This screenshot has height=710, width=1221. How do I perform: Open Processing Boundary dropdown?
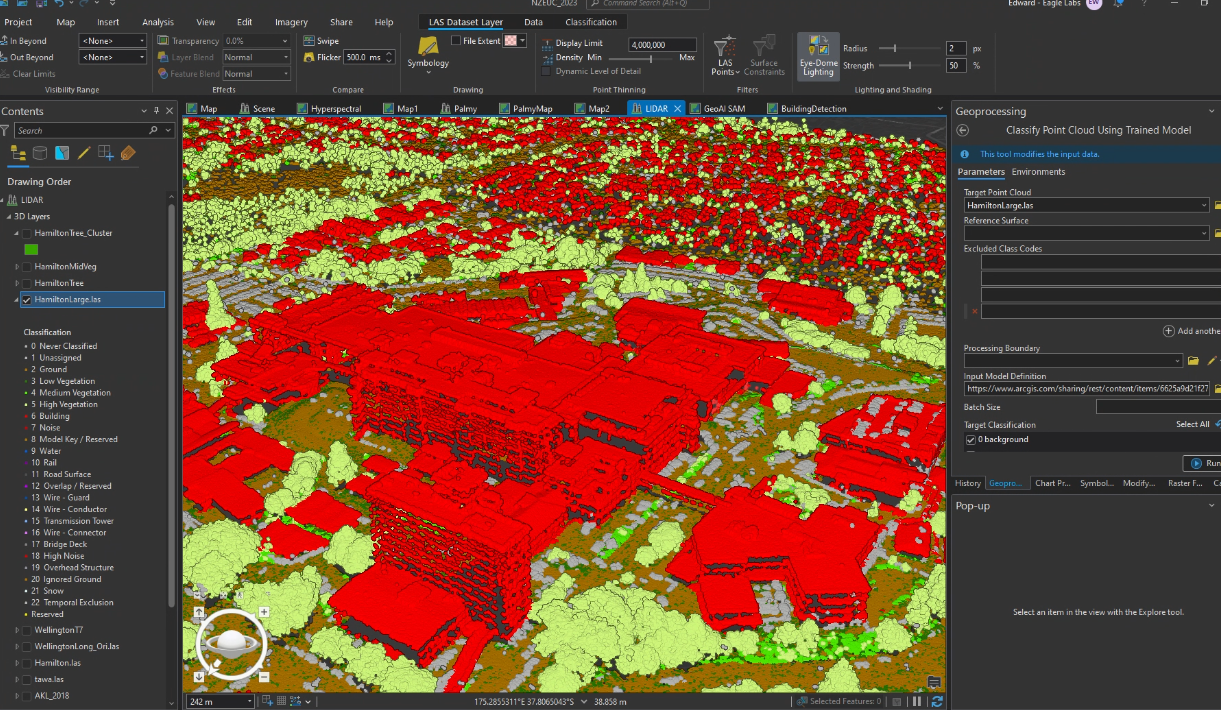pos(1177,360)
